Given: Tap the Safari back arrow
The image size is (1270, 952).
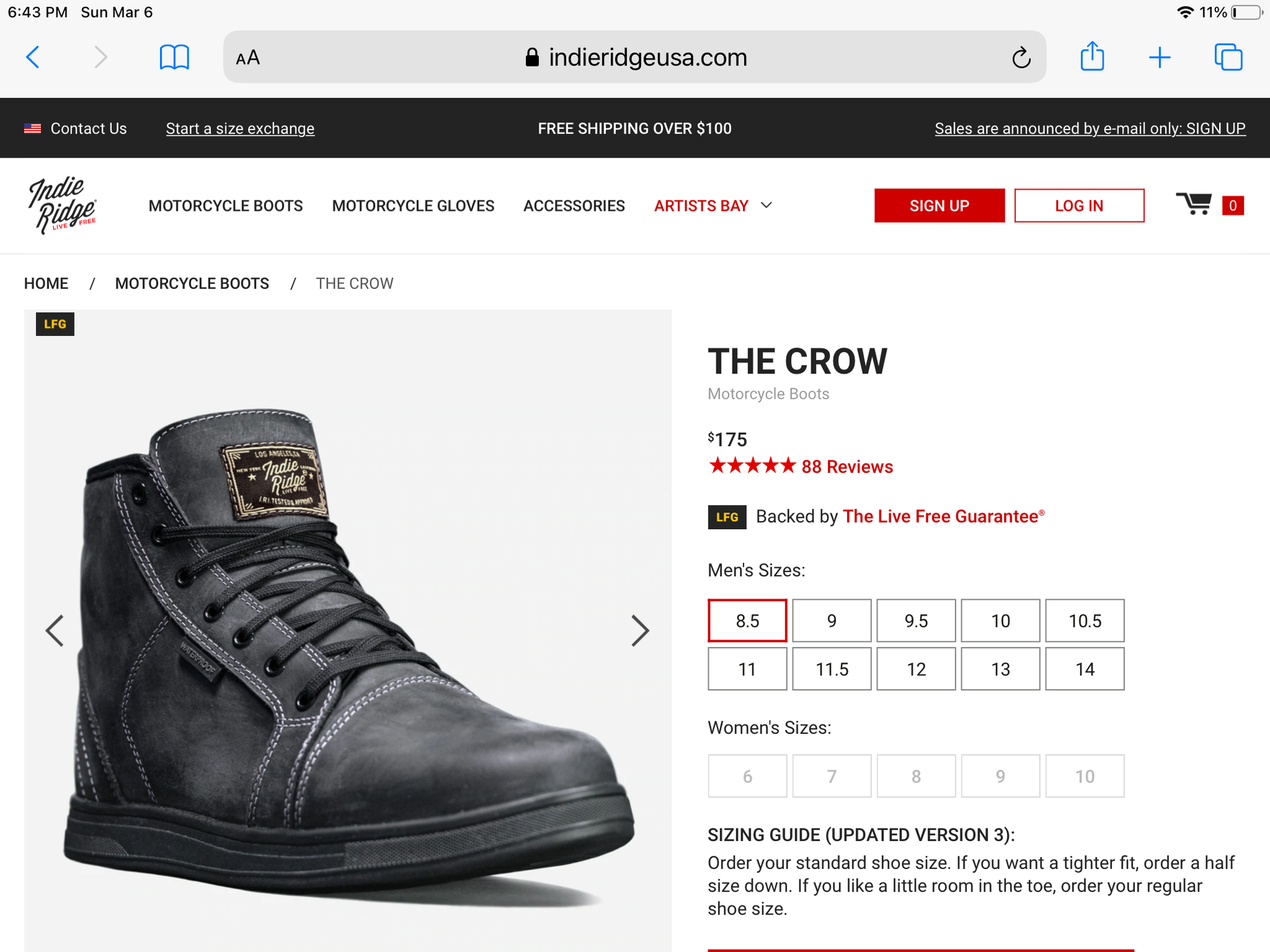Looking at the screenshot, I should pyautogui.click(x=33, y=57).
